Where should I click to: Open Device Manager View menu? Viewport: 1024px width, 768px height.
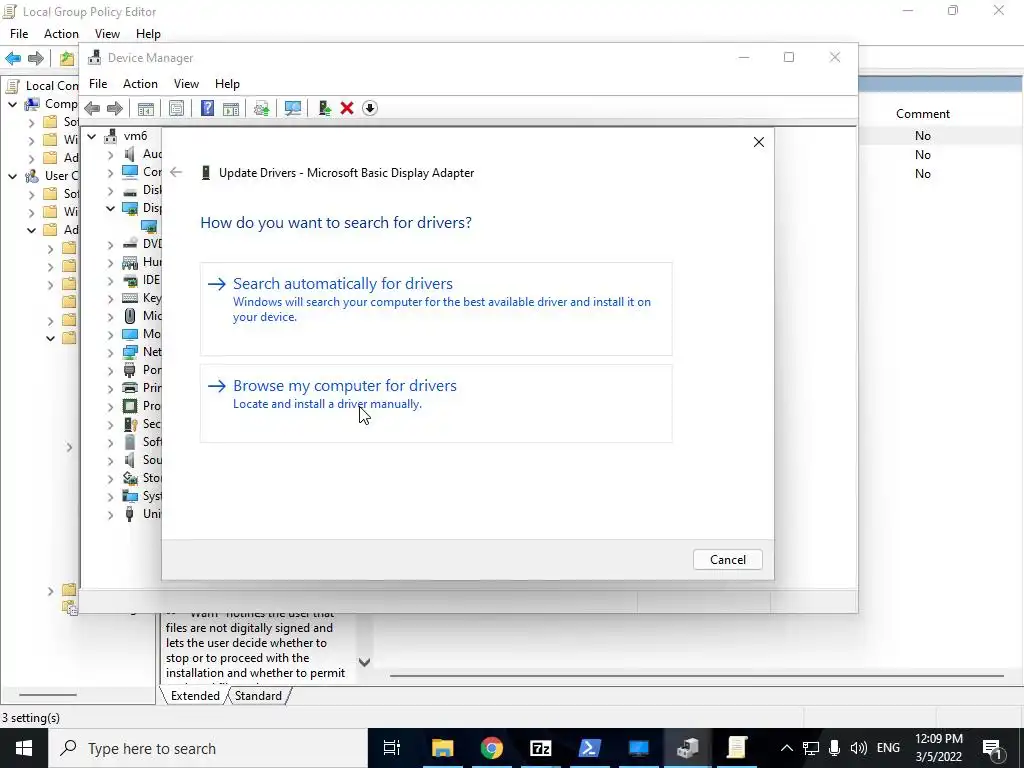[186, 84]
